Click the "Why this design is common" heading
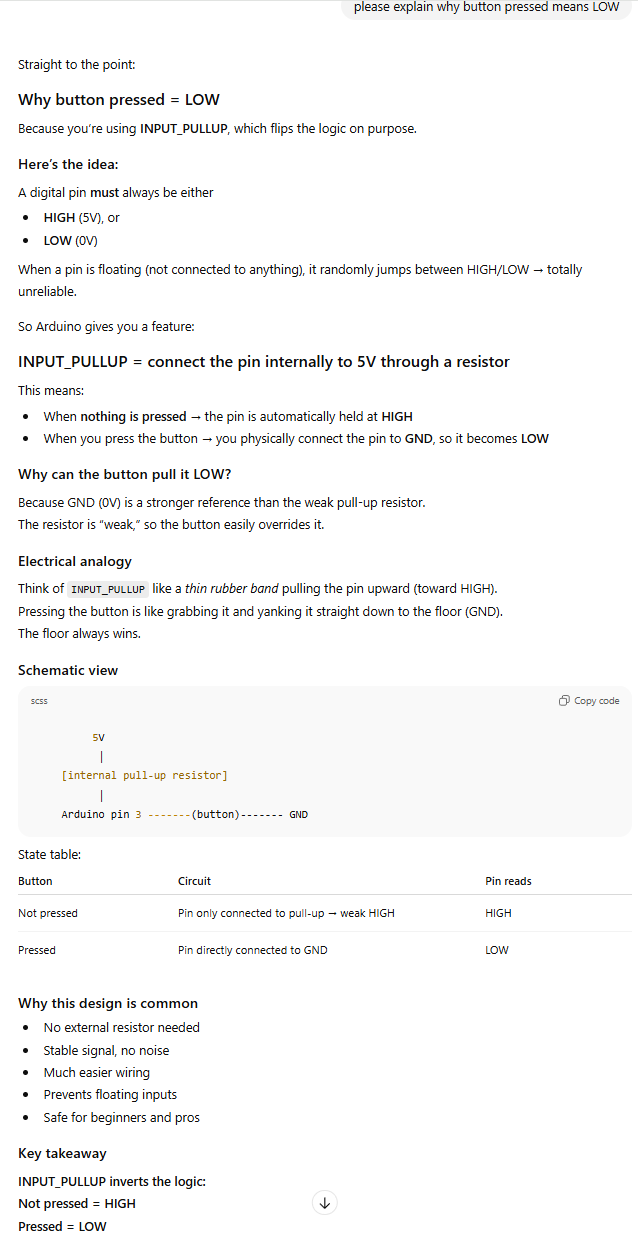The image size is (638, 1234). pyautogui.click(x=108, y=1003)
